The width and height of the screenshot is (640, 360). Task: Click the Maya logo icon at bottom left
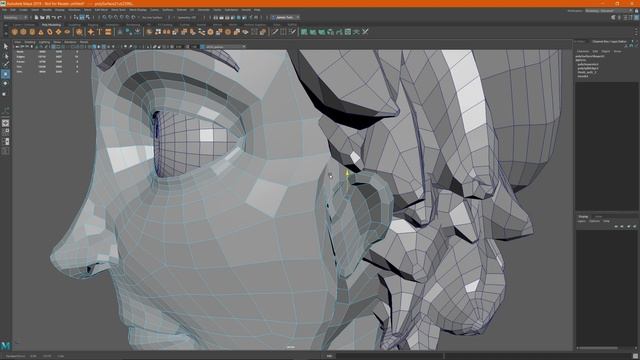[x=5, y=346]
